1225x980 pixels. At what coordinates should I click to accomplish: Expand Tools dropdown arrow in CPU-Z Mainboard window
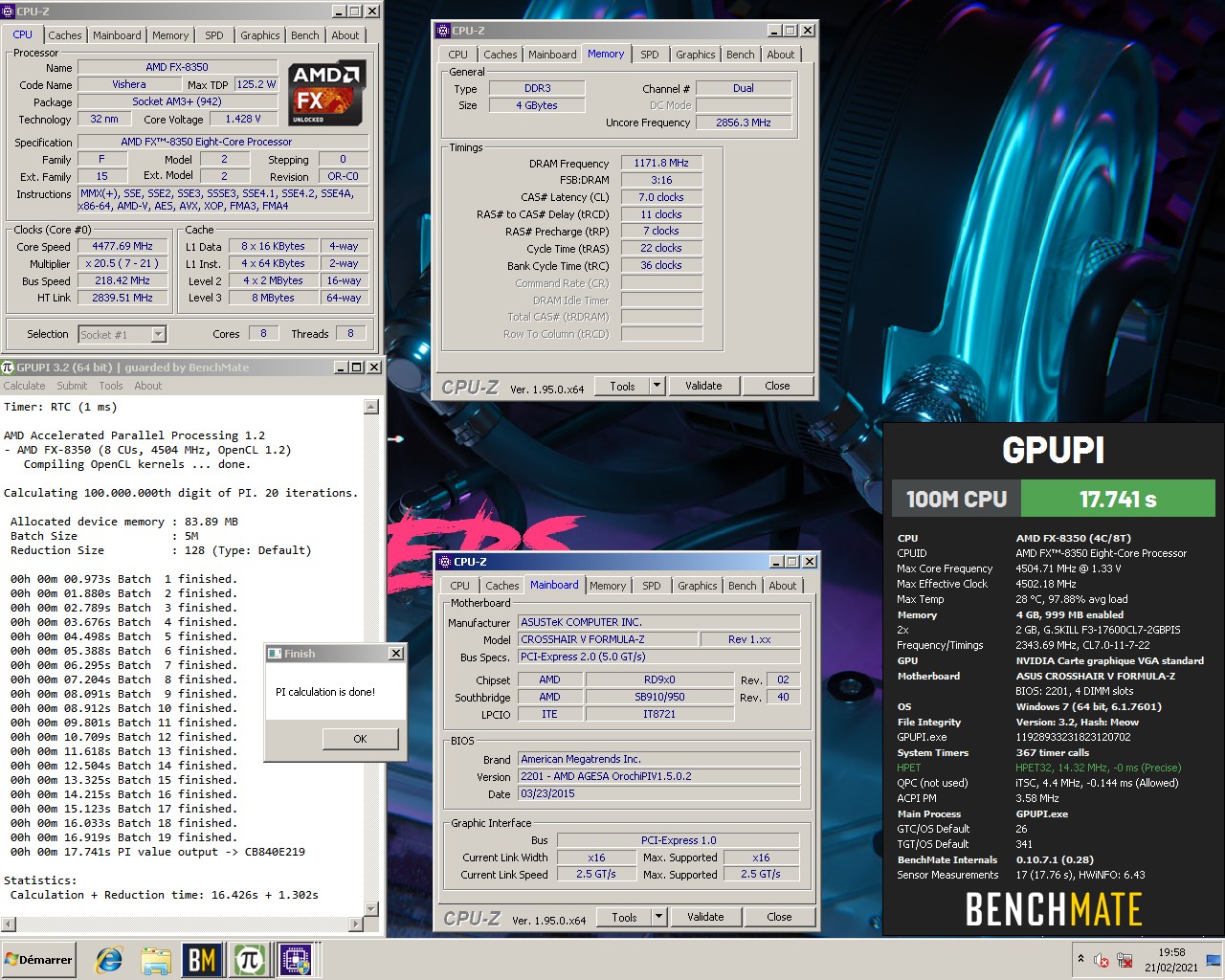point(658,917)
